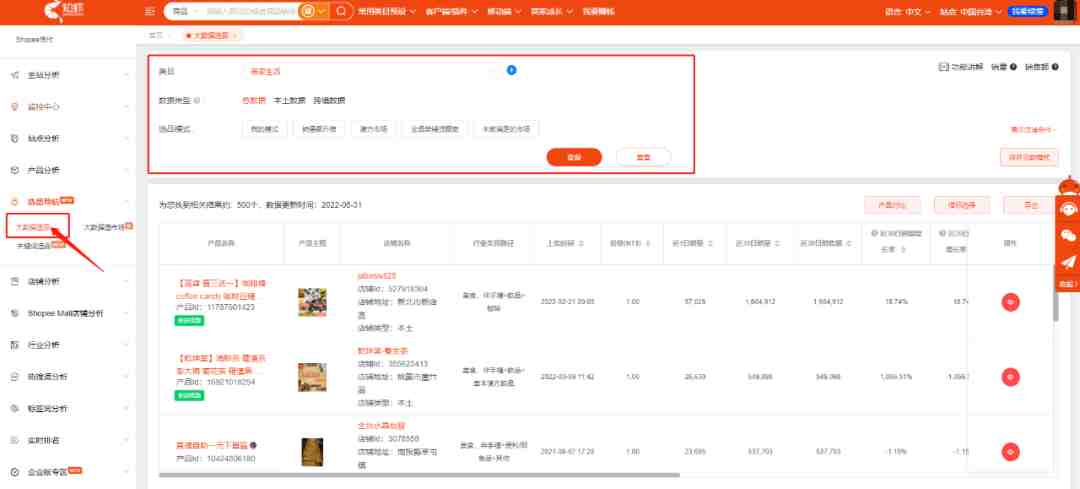The height and width of the screenshot is (489, 1080).
Task: Open the 语言: 中文 language dropdown
Action: (x=907, y=12)
